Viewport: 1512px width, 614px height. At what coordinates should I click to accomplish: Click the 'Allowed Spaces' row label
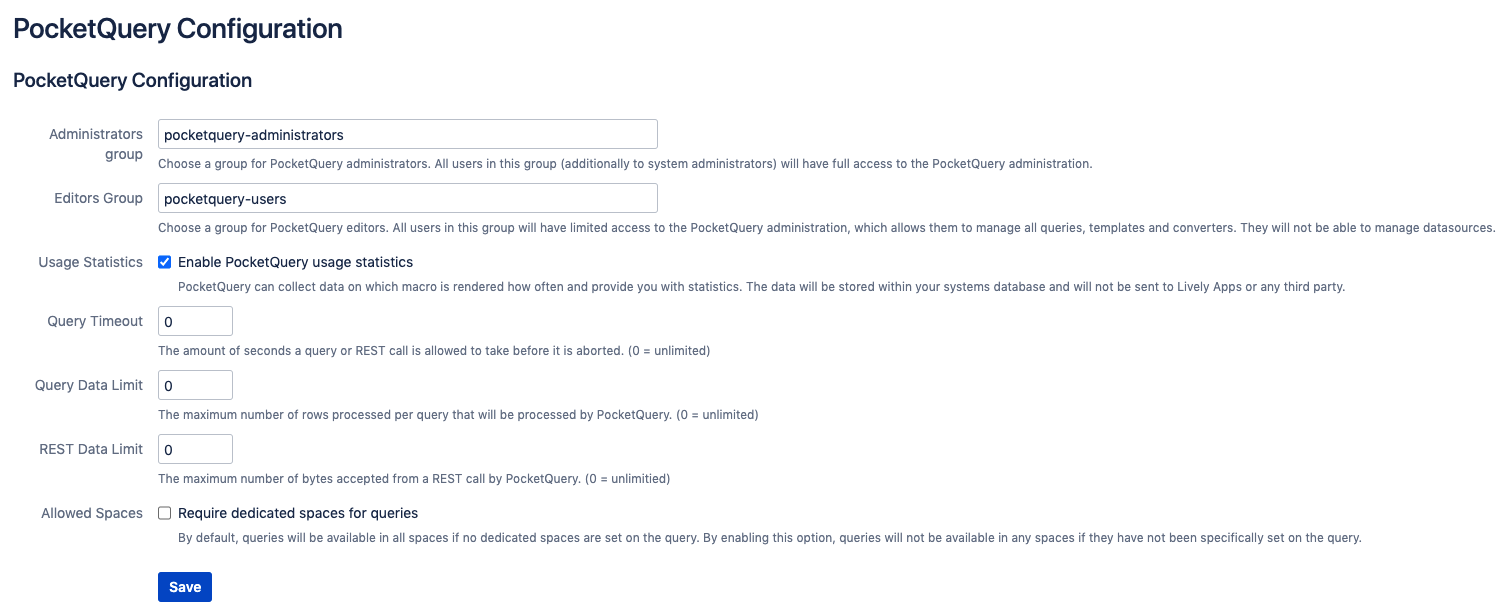tap(92, 513)
